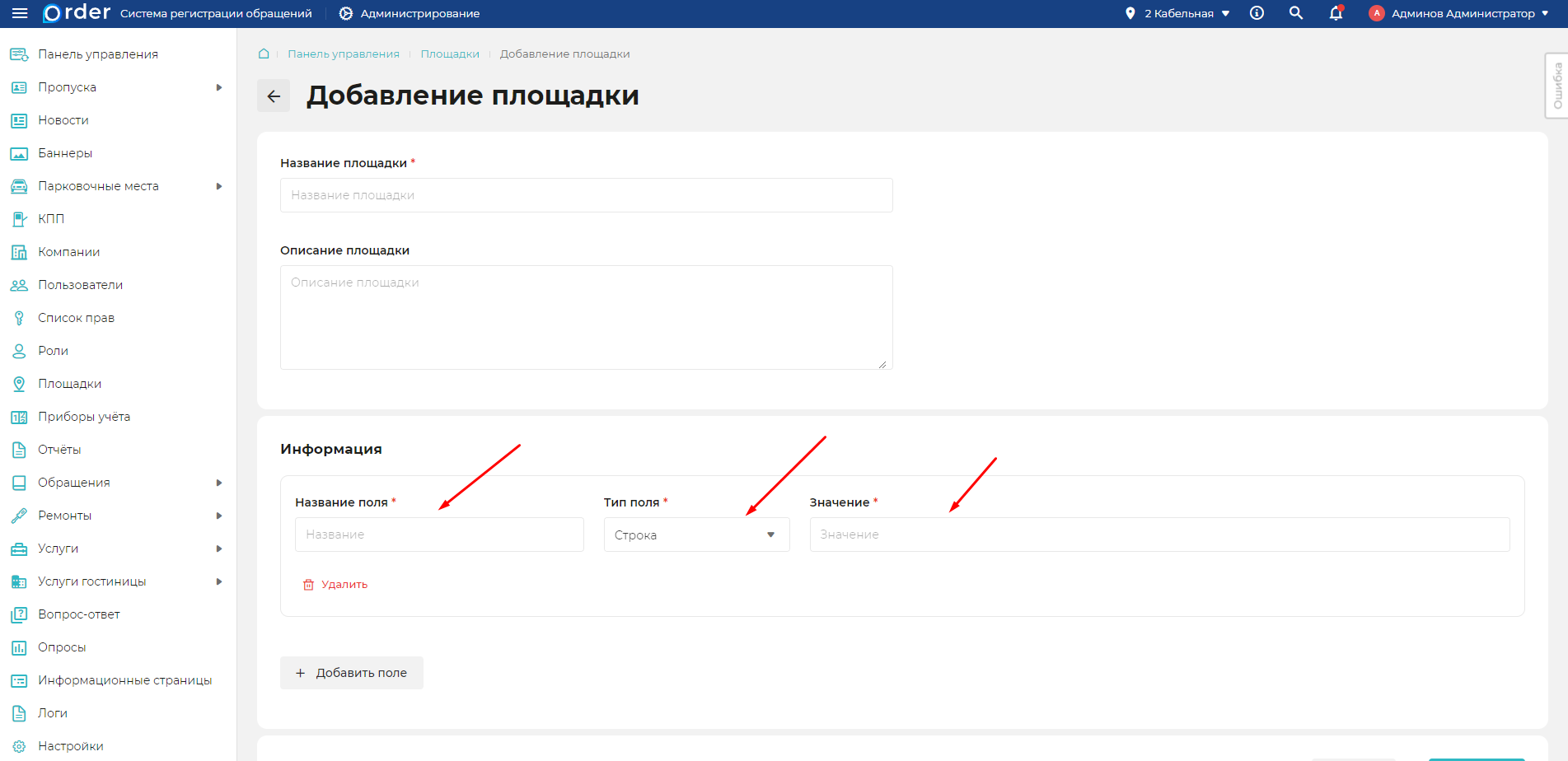Open the Администрирование menu item
This screenshot has width=1568, height=761.
click(408, 13)
